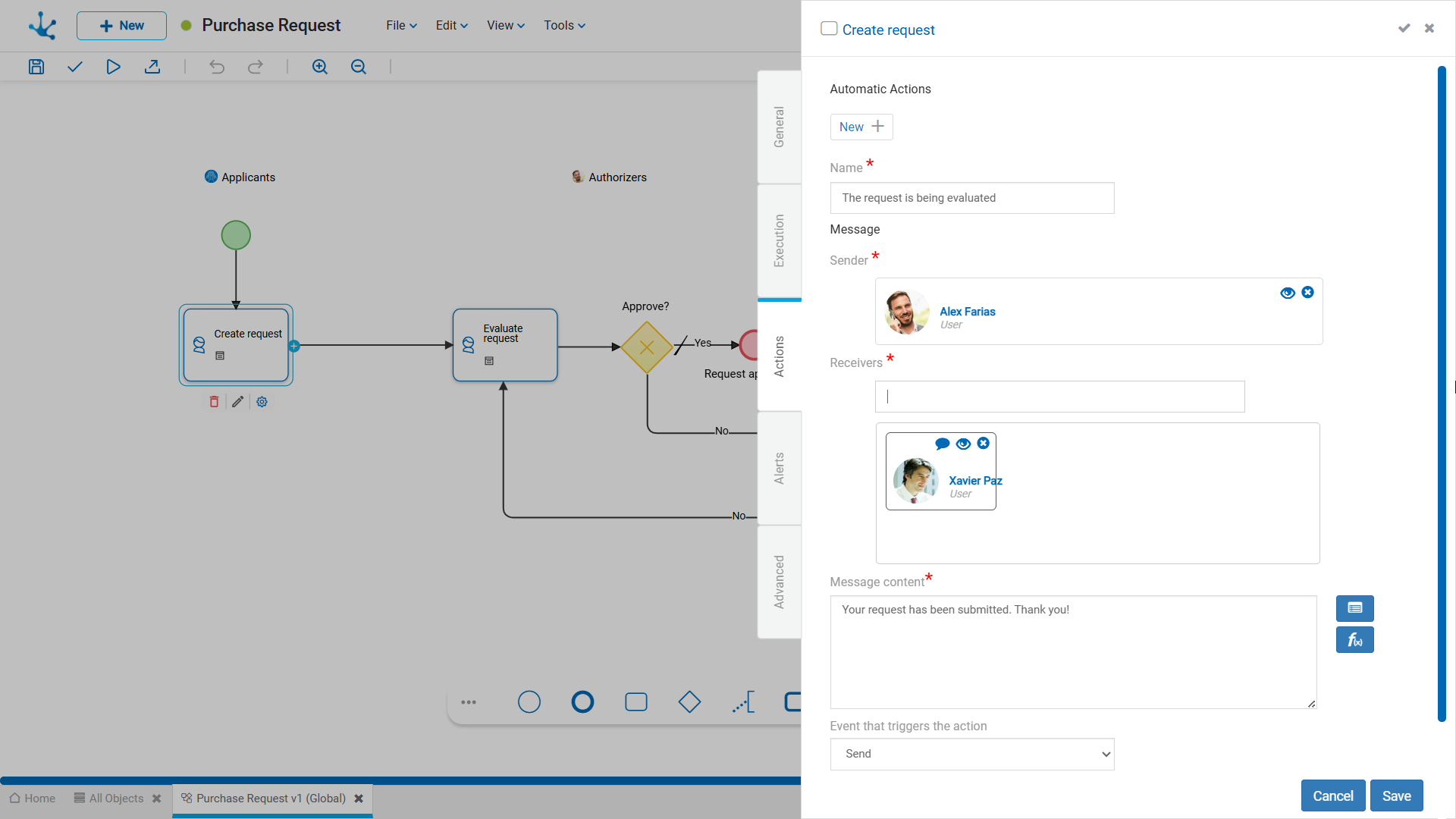Click the undo arrow icon
Screen dimensions: 1456x819
point(217,67)
